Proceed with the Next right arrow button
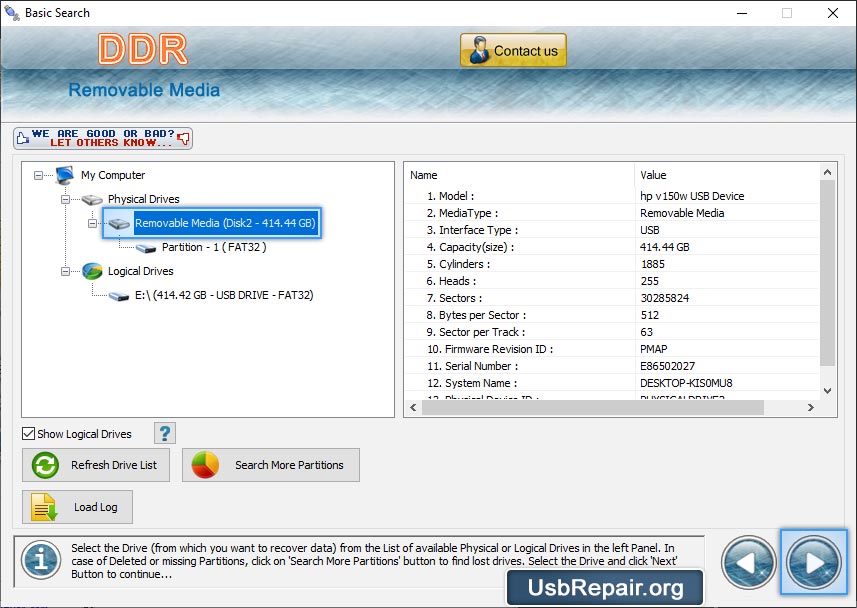 click(x=814, y=562)
